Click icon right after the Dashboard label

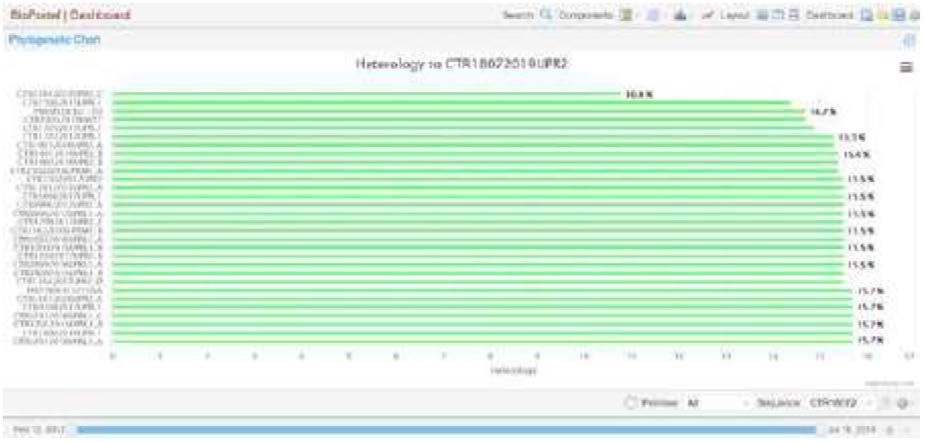(868, 15)
